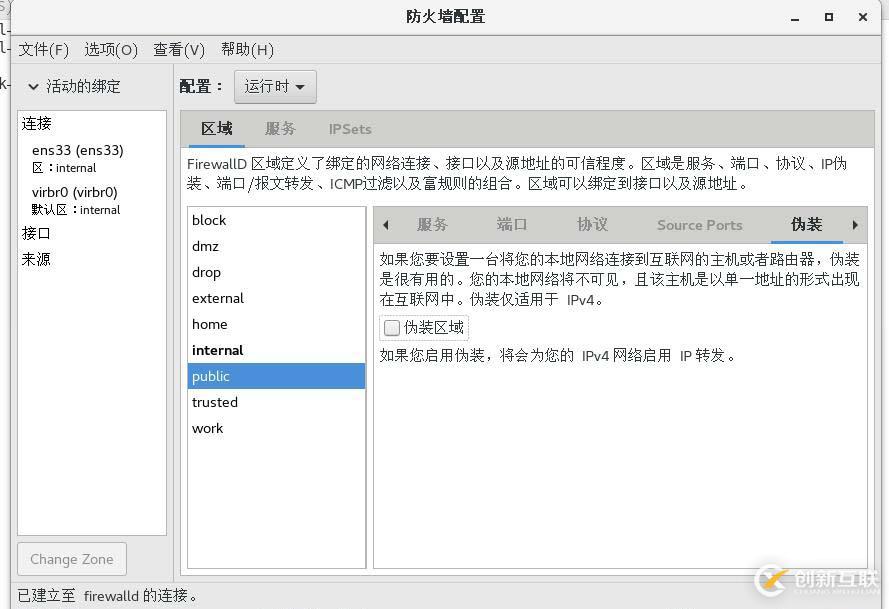Viewport: 889px width, 609px height.
Task: Select the external zone
Action: click(x=276, y=298)
